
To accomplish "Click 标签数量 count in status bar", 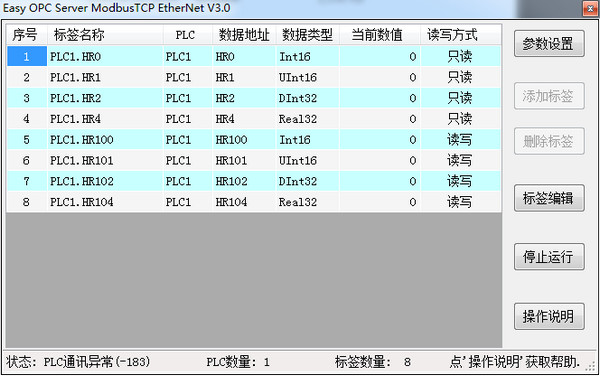I will 373,362.
